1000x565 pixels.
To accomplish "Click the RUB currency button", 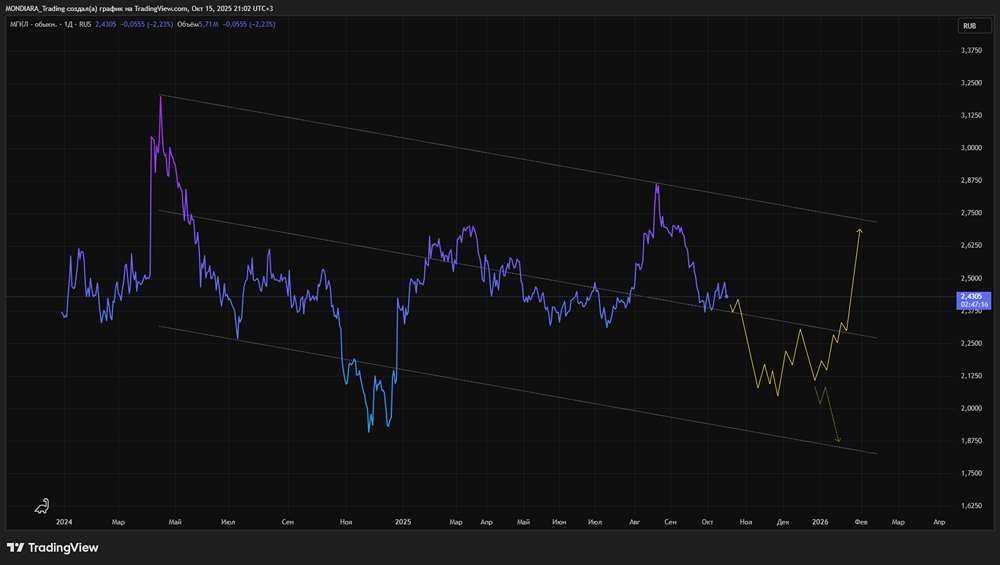I will (x=974, y=26).
